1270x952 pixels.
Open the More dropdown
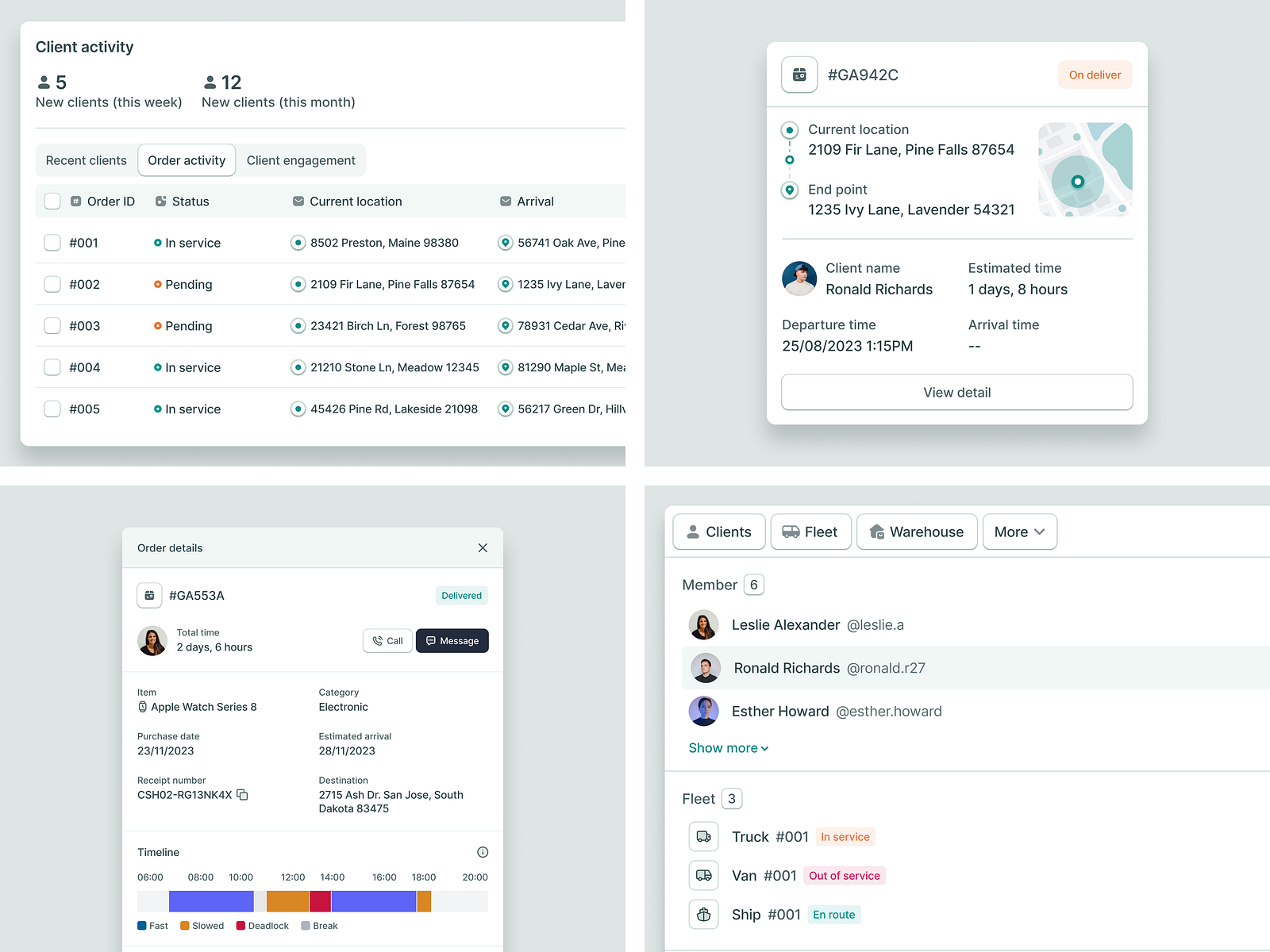point(1019,532)
